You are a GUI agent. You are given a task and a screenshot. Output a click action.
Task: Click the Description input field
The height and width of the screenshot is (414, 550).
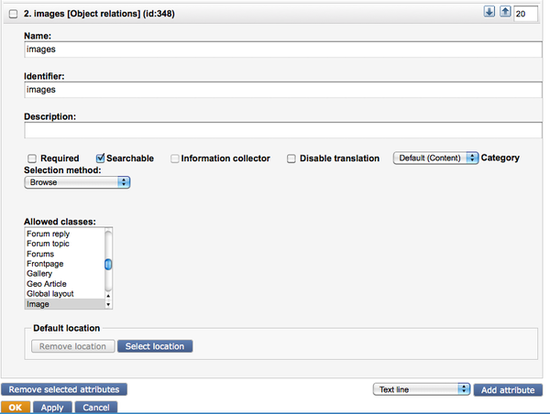283,131
